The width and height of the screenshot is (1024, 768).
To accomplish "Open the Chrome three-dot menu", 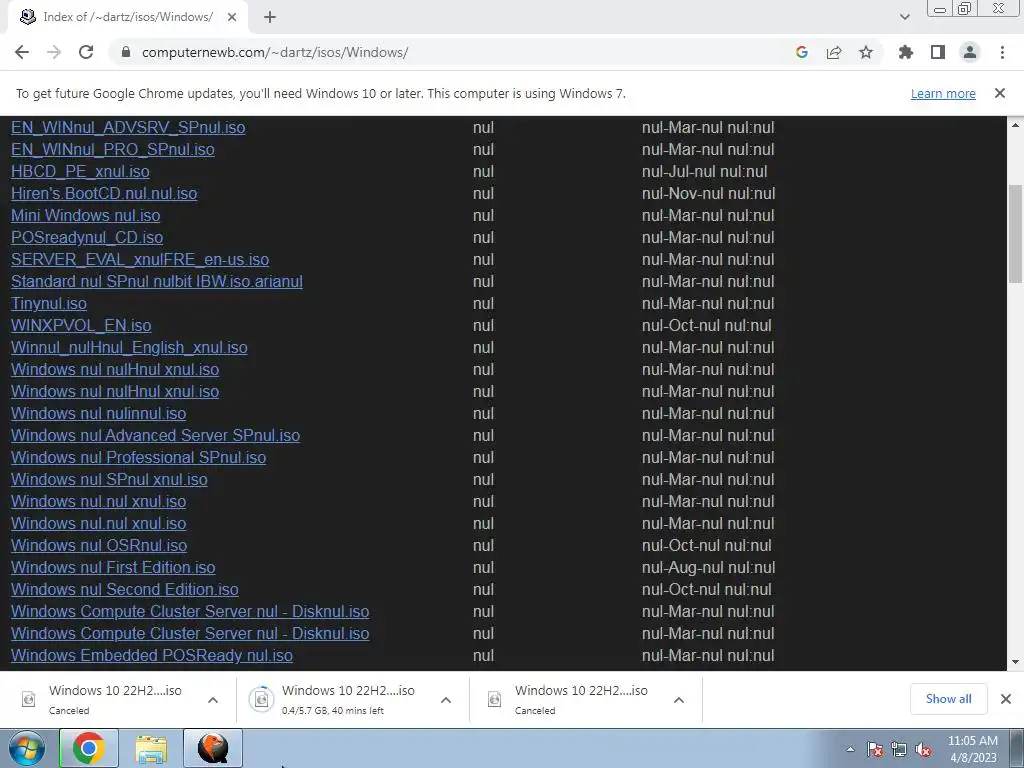I will tap(1002, 52).
